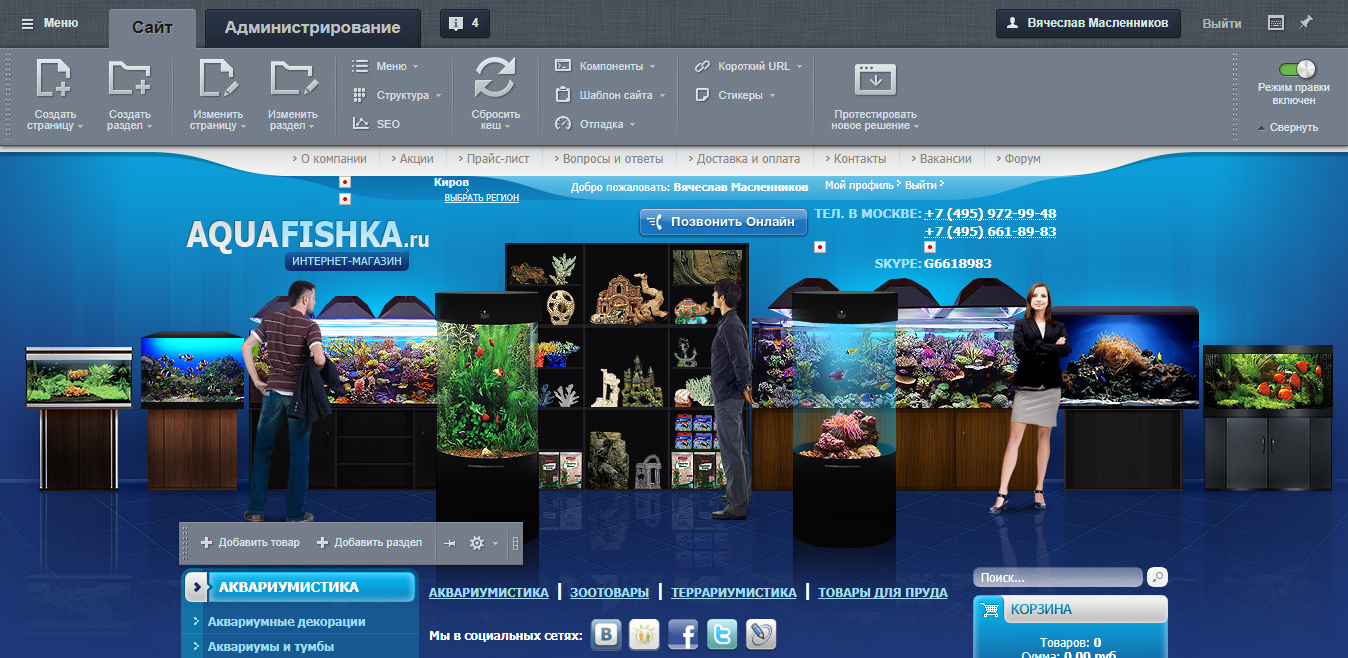Screen dimensions: 1348x658
Task: Open the Twitter social icon
Action: (722, 634)
